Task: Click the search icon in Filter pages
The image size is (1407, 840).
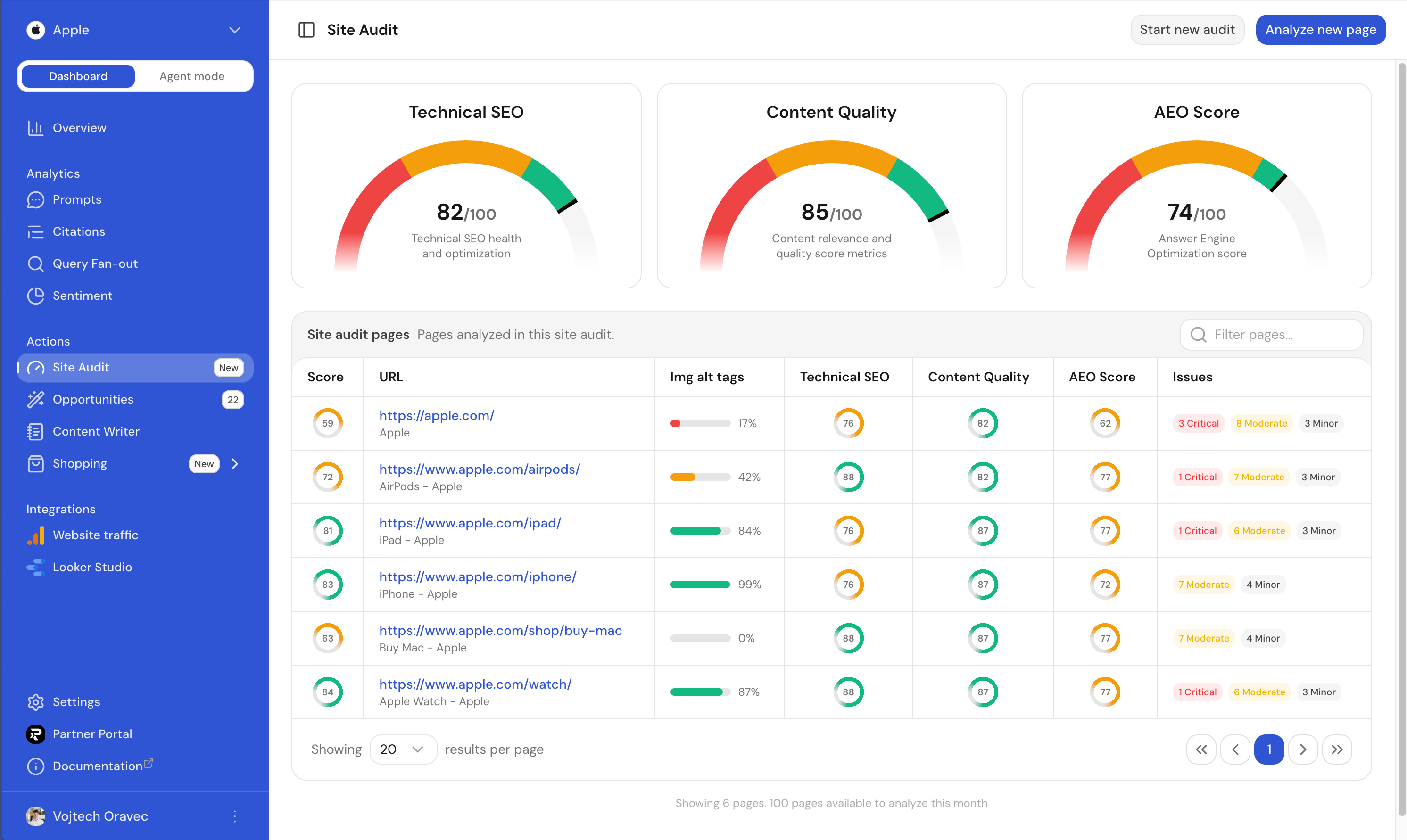Action: pos(1198,335)
